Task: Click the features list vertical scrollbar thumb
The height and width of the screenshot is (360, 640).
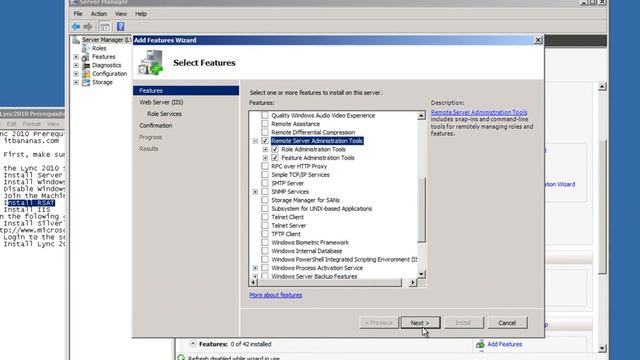Action: 422,210
